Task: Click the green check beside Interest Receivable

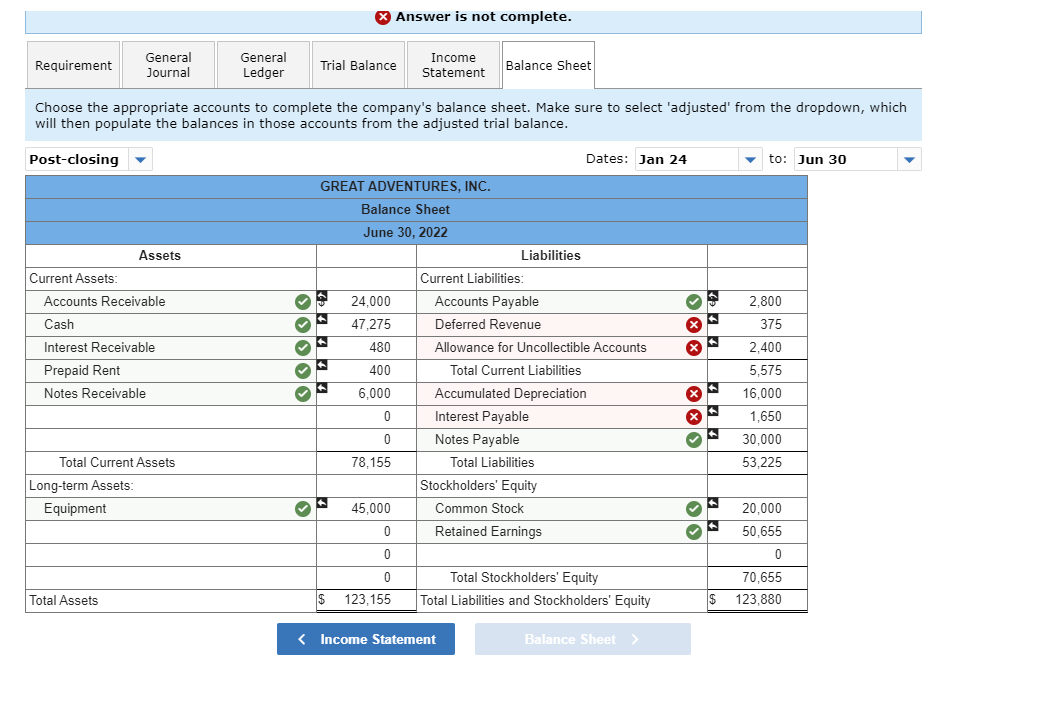Action: point(303,347)
